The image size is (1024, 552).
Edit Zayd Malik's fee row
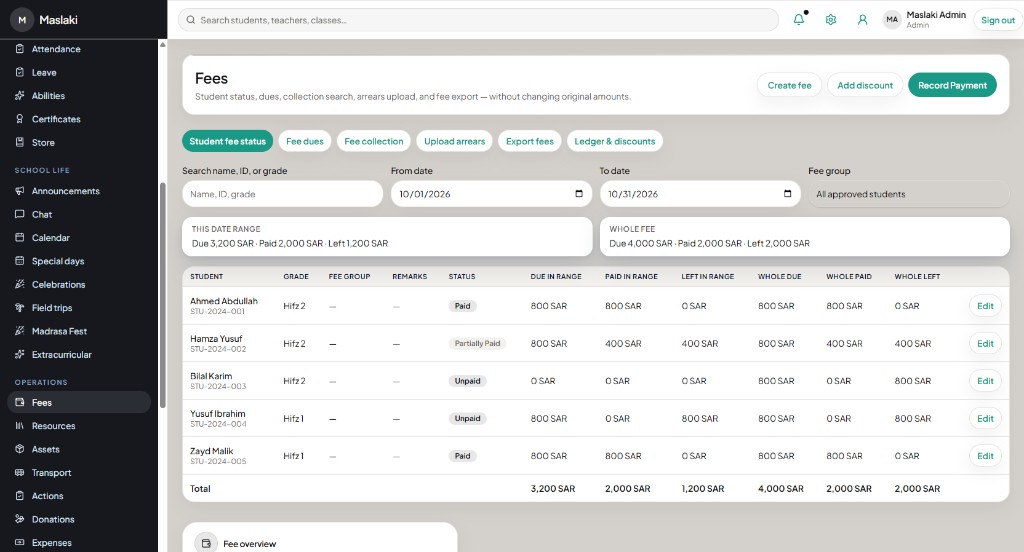tap(985, 456)
